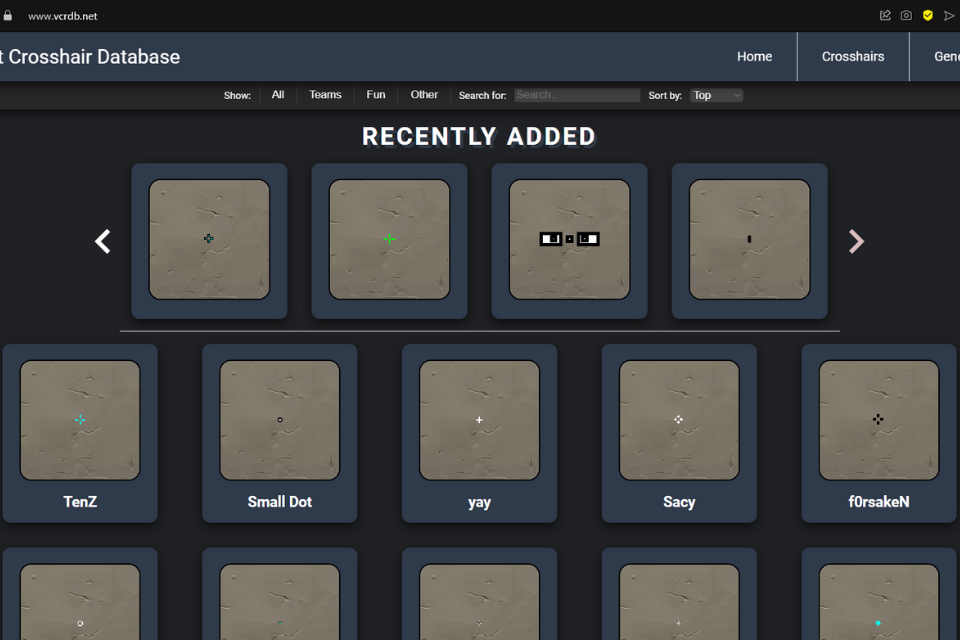Click the send arrow icon in browser toolbar

[x=949, y=16]
